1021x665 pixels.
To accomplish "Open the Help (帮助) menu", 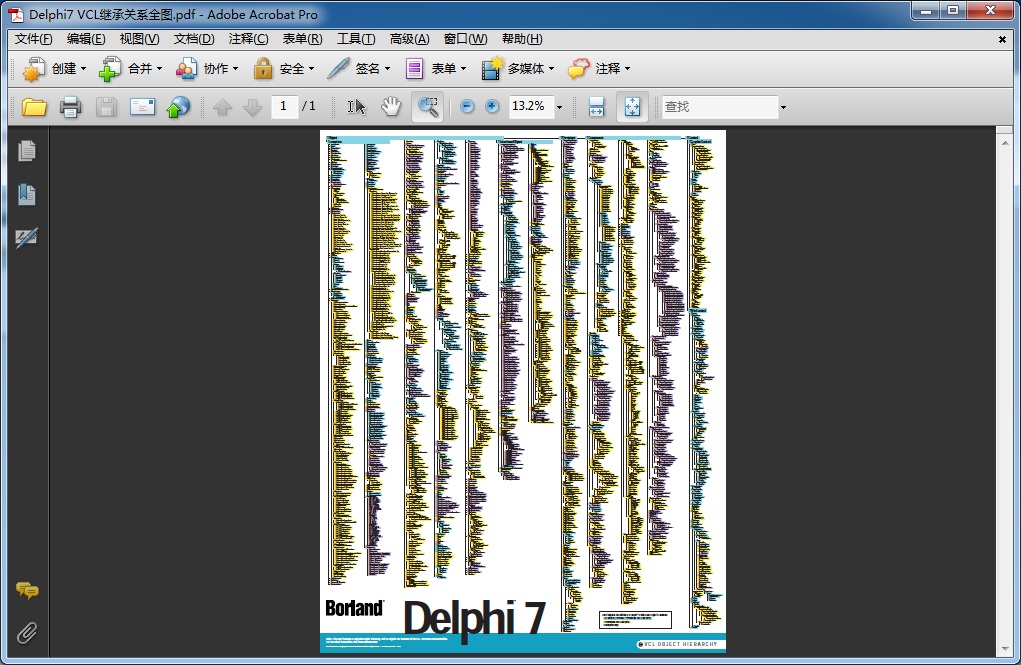I will 522,39.
